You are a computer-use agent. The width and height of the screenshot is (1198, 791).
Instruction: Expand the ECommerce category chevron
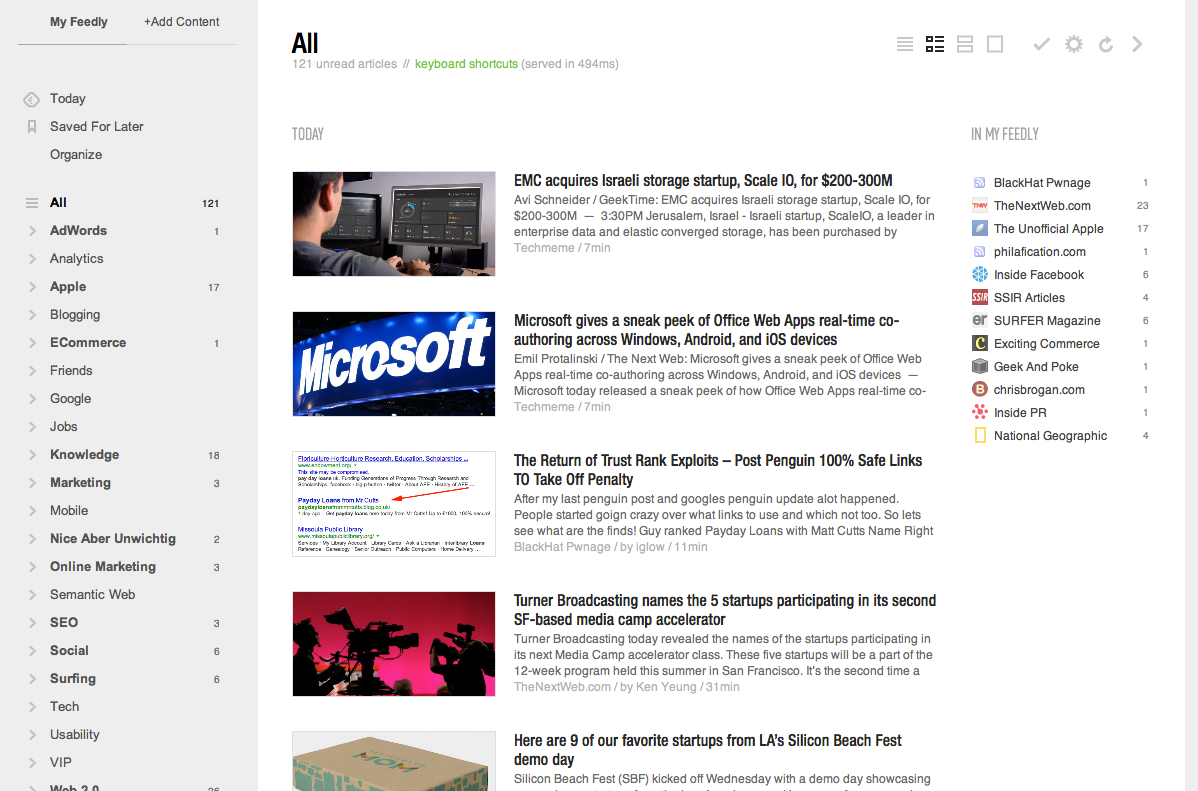coord(32,343)
